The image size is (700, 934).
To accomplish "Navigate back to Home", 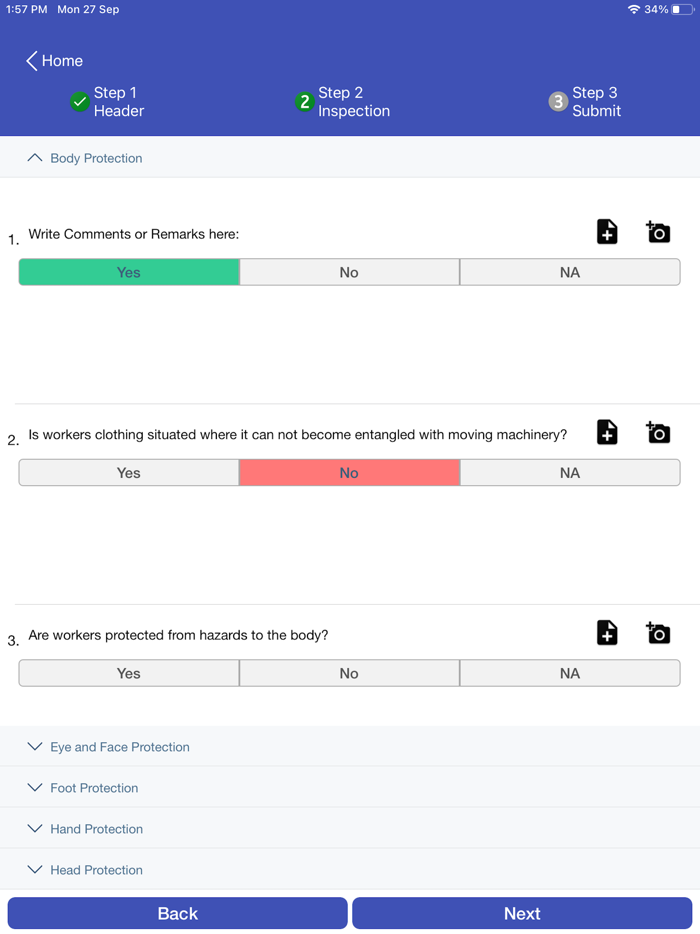I will point(53,60).
